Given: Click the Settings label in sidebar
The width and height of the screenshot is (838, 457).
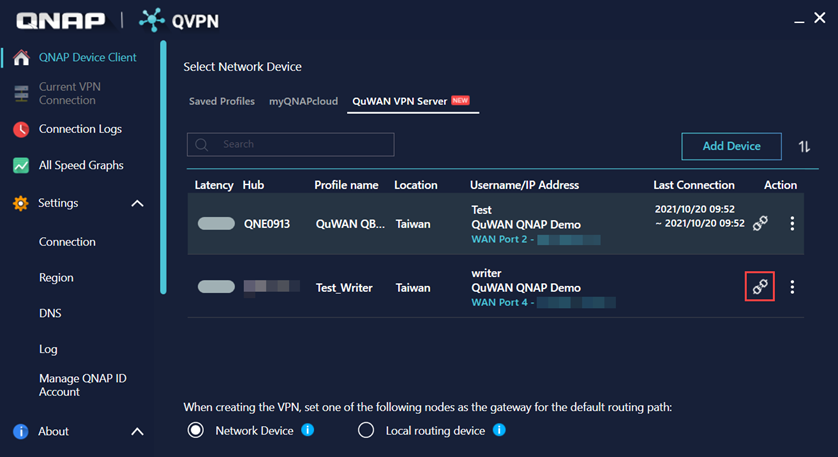Looking at the screenshot, I should tap(58, 203).
